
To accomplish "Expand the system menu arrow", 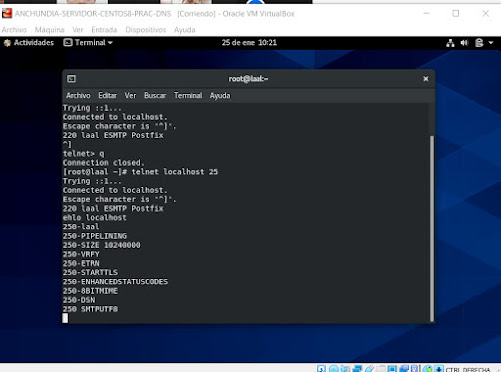I will click(491, 43).
